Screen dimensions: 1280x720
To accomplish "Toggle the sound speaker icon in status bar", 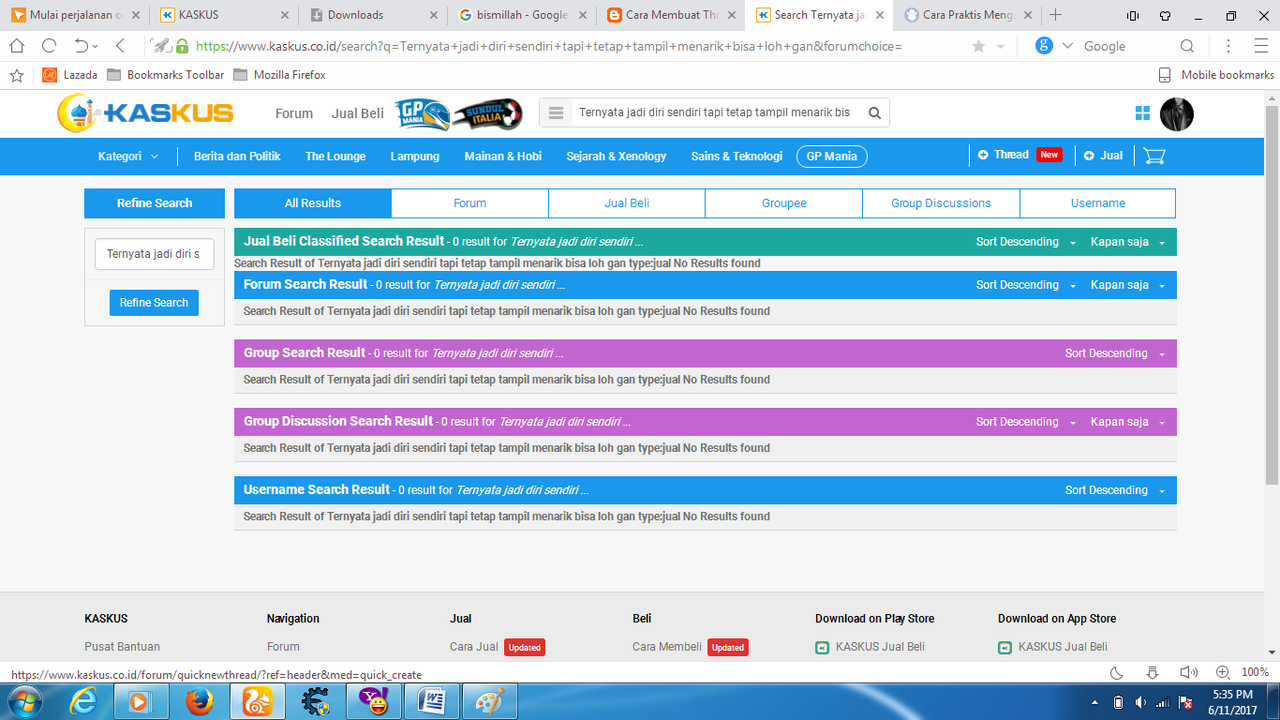I will pos(1188,673).
